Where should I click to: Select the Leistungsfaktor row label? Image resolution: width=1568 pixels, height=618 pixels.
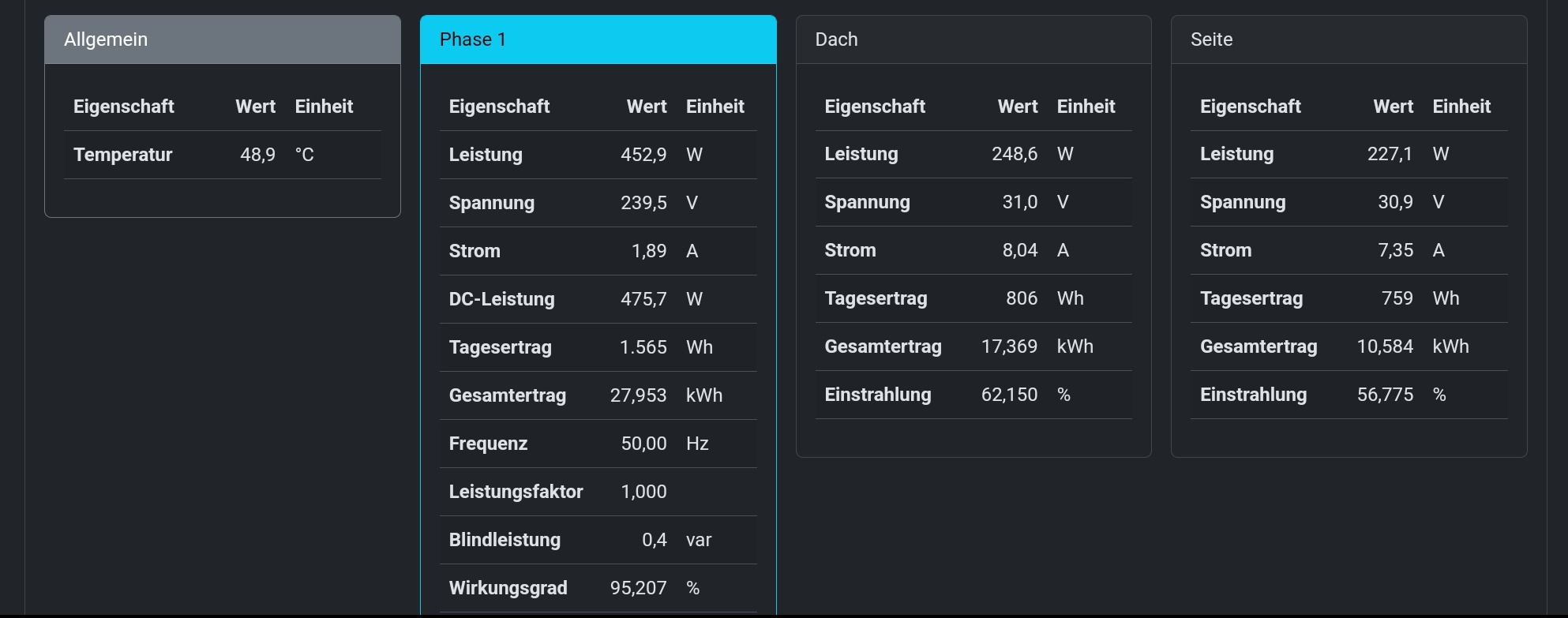(x=516, y=492)
